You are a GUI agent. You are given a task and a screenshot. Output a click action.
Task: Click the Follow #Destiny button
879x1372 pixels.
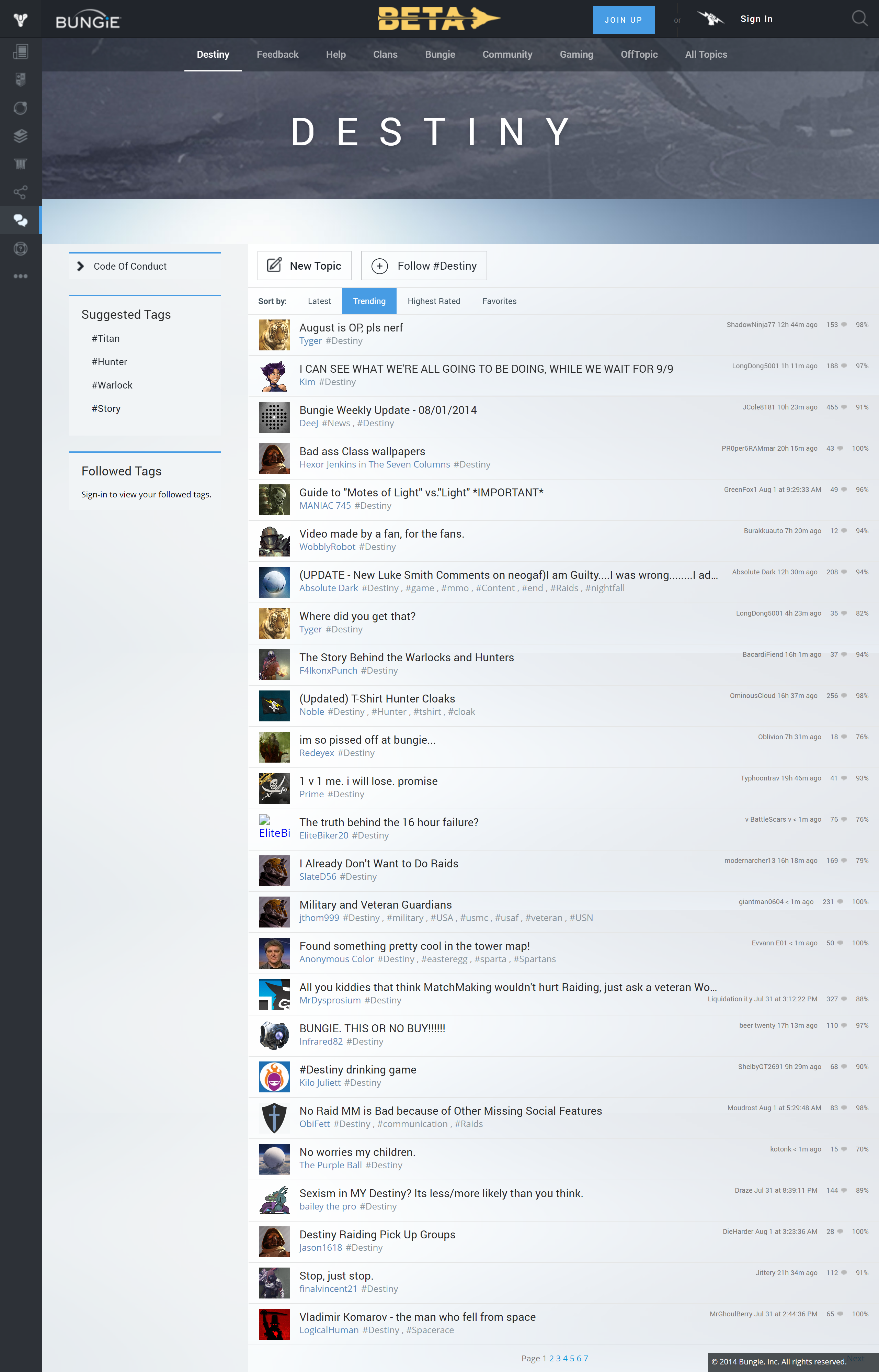(x=424, y=266)
